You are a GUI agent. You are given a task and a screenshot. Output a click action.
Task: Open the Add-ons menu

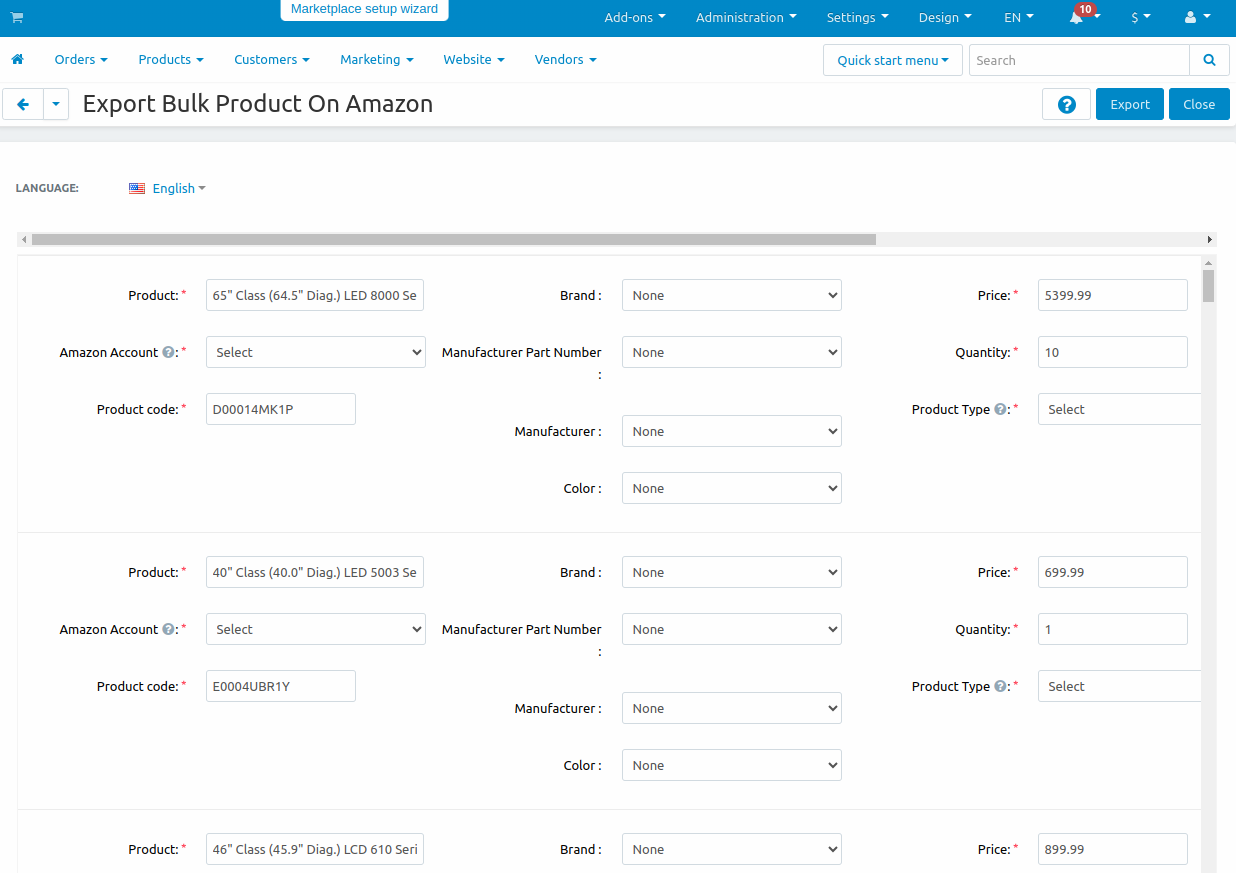click(x=635, y=17)
